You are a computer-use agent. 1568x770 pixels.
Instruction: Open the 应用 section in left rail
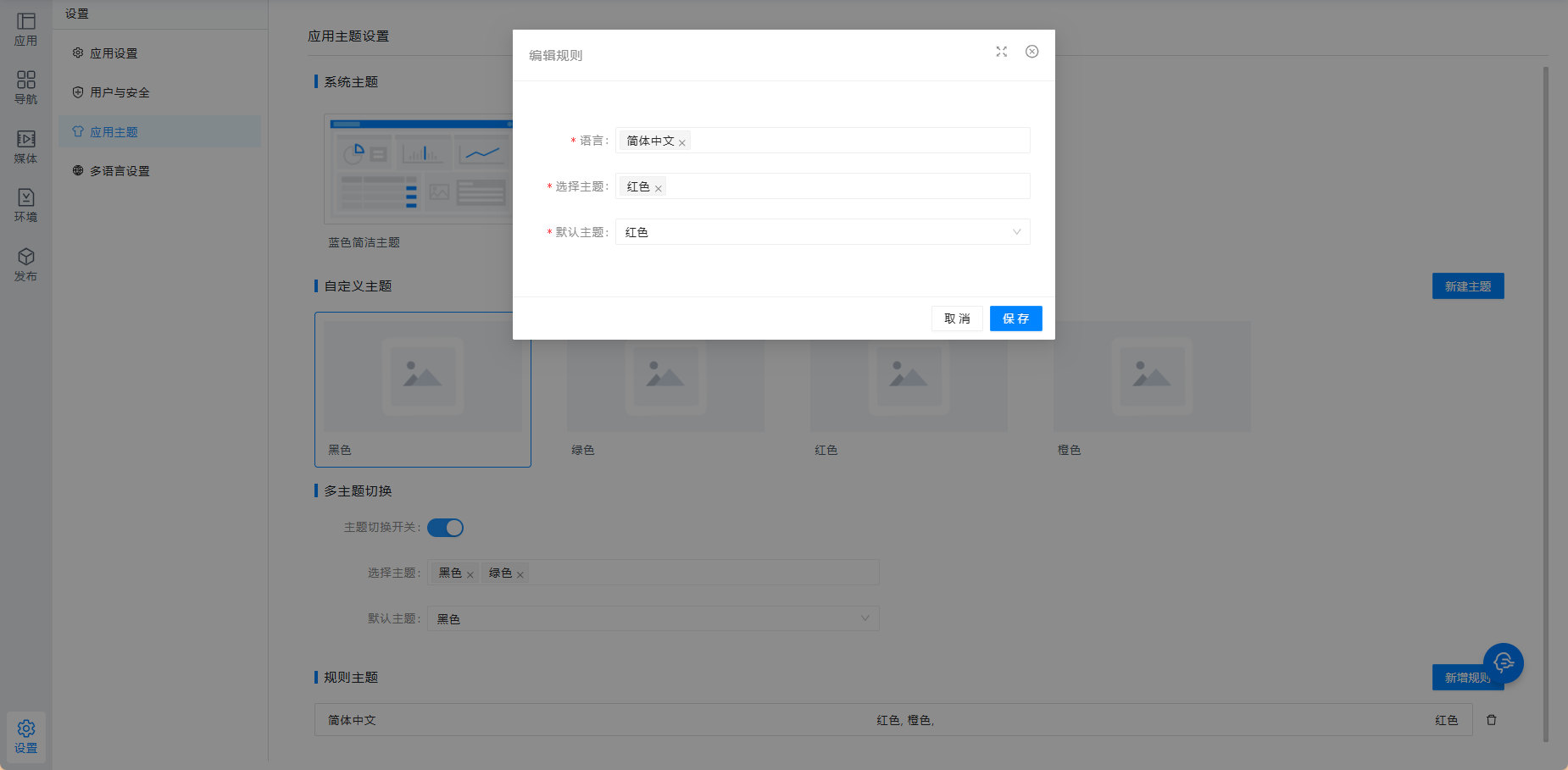click(25, 30)
